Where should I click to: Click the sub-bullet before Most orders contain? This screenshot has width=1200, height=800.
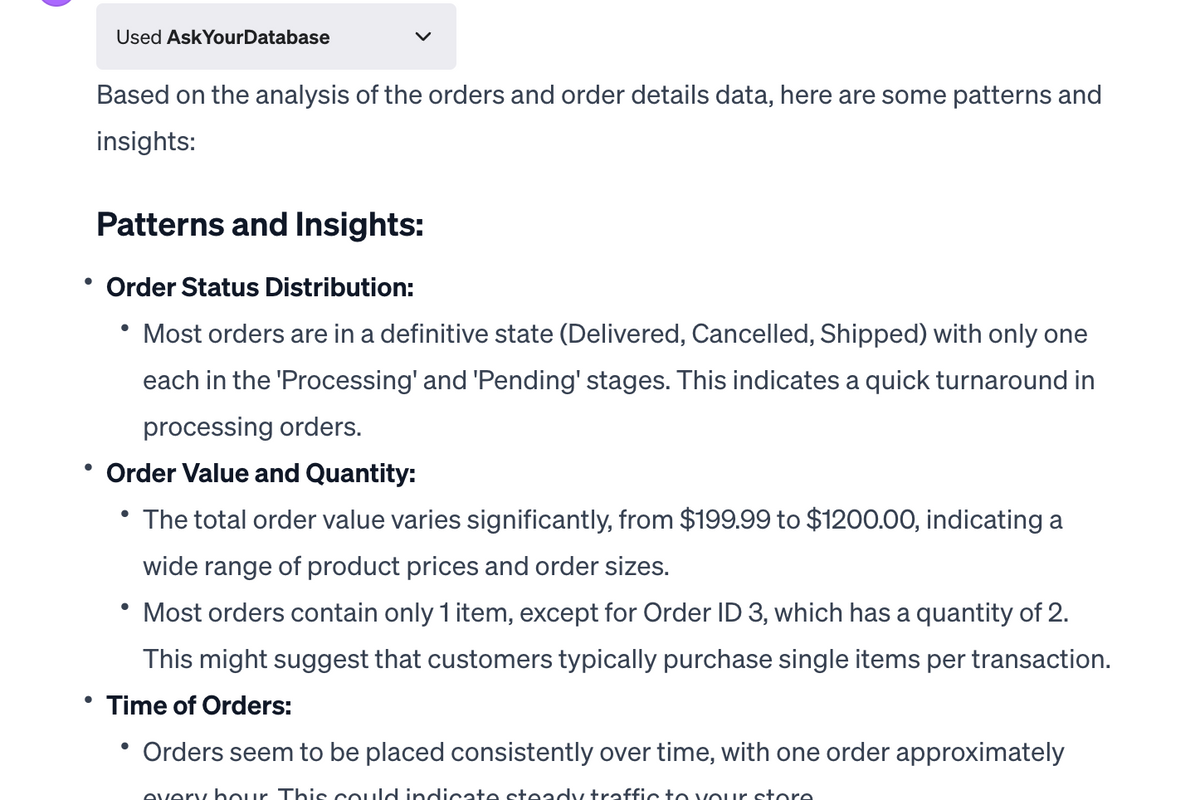(x=125, y=606)
